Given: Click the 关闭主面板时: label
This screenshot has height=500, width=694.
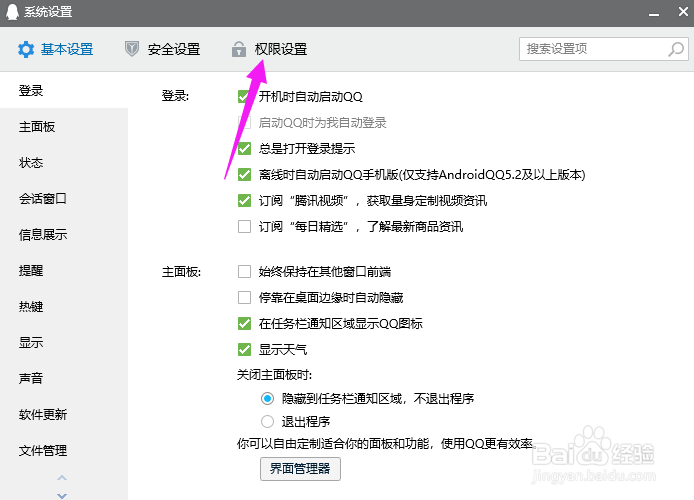Looking at the screenshot, I should pos(274,375).
